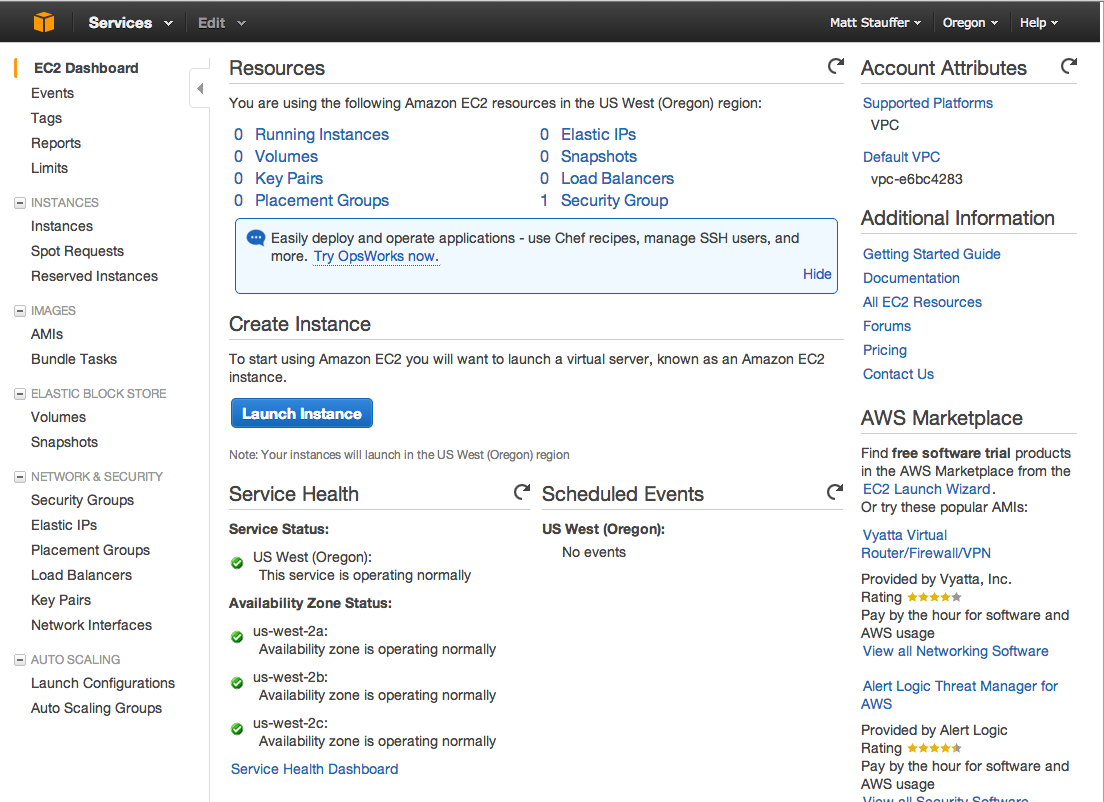Collapse the left navigation sidebar arrow

(200, 89)
